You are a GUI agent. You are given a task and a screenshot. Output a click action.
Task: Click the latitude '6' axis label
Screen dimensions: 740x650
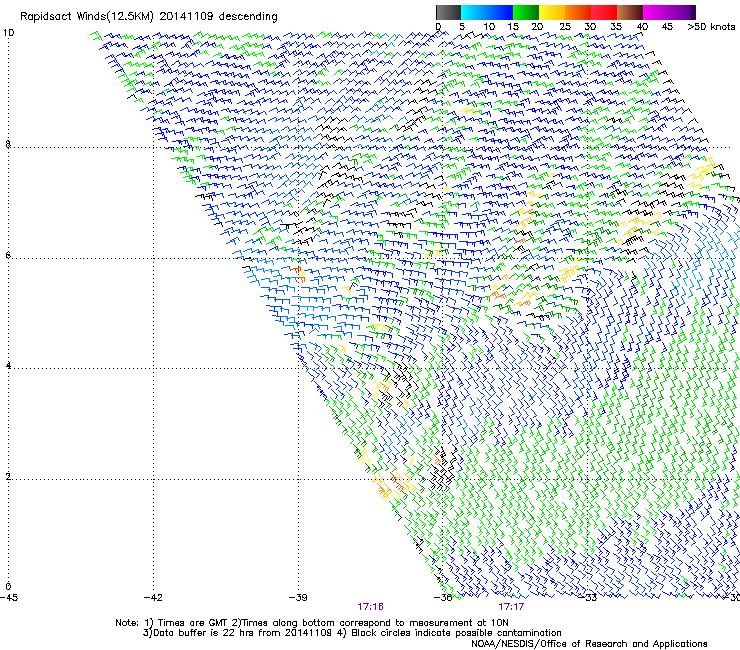(8, 255)
